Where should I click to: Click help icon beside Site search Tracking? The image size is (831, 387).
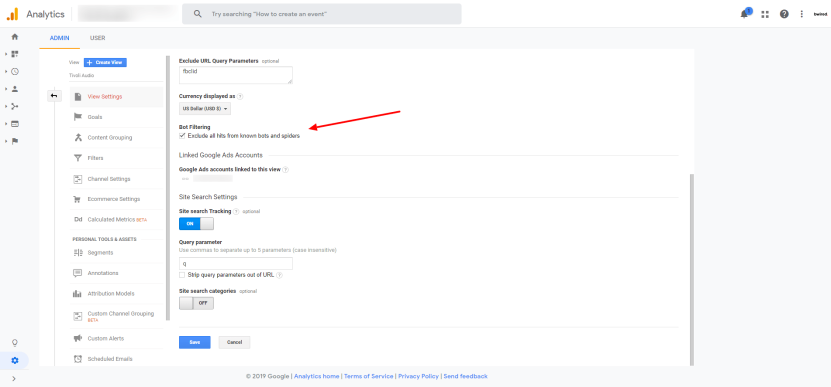point(236,211)
